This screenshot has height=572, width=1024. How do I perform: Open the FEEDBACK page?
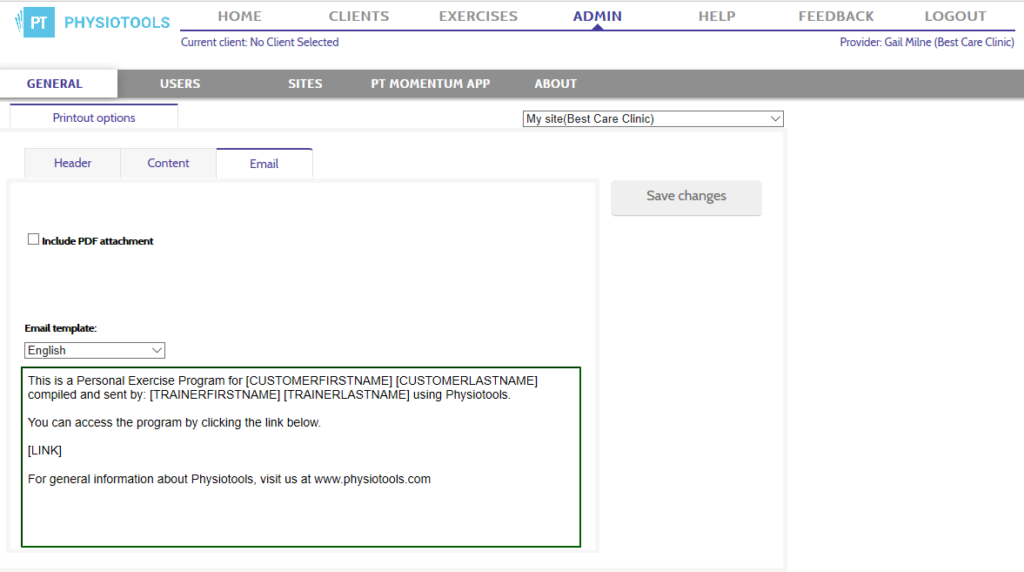click(x=836, y=16)
